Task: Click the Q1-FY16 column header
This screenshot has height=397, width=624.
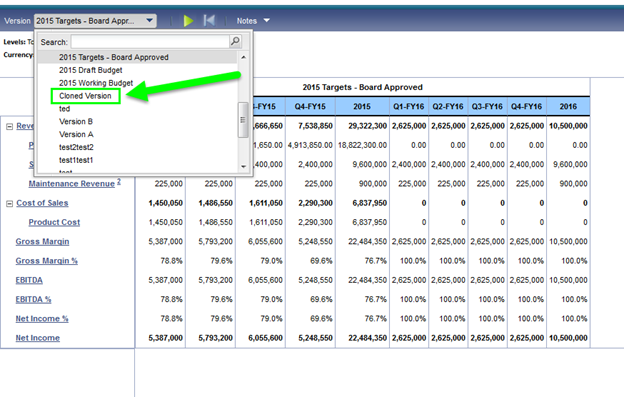Action: tap(409, 106)
